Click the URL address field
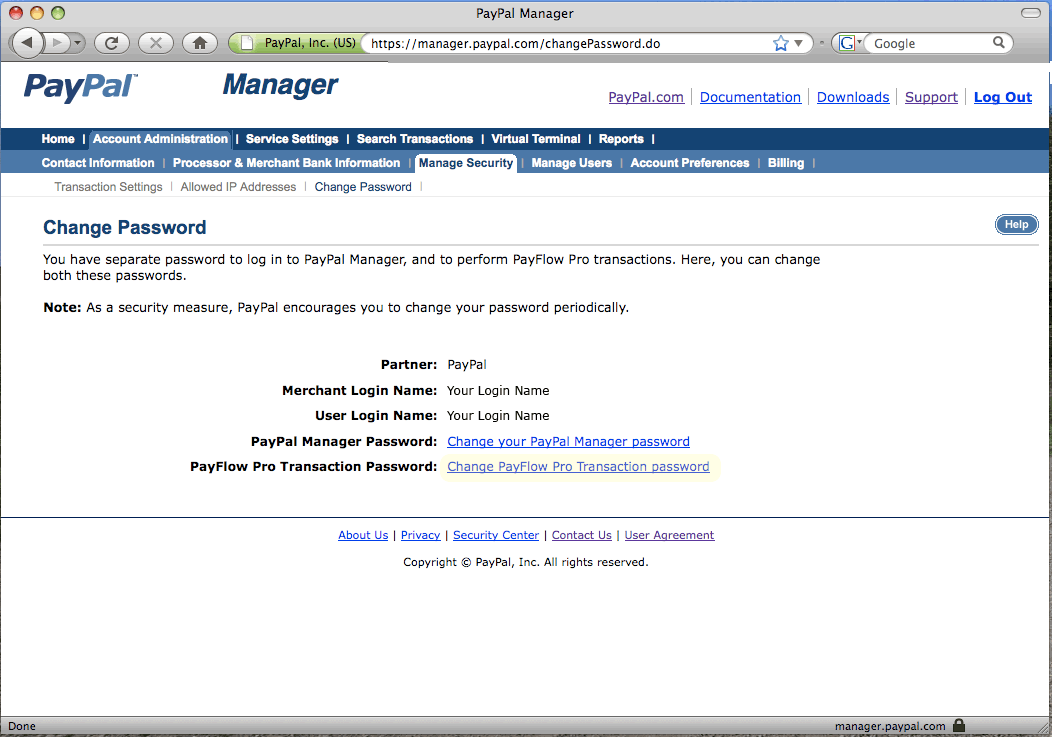 (x=567, y=44)
